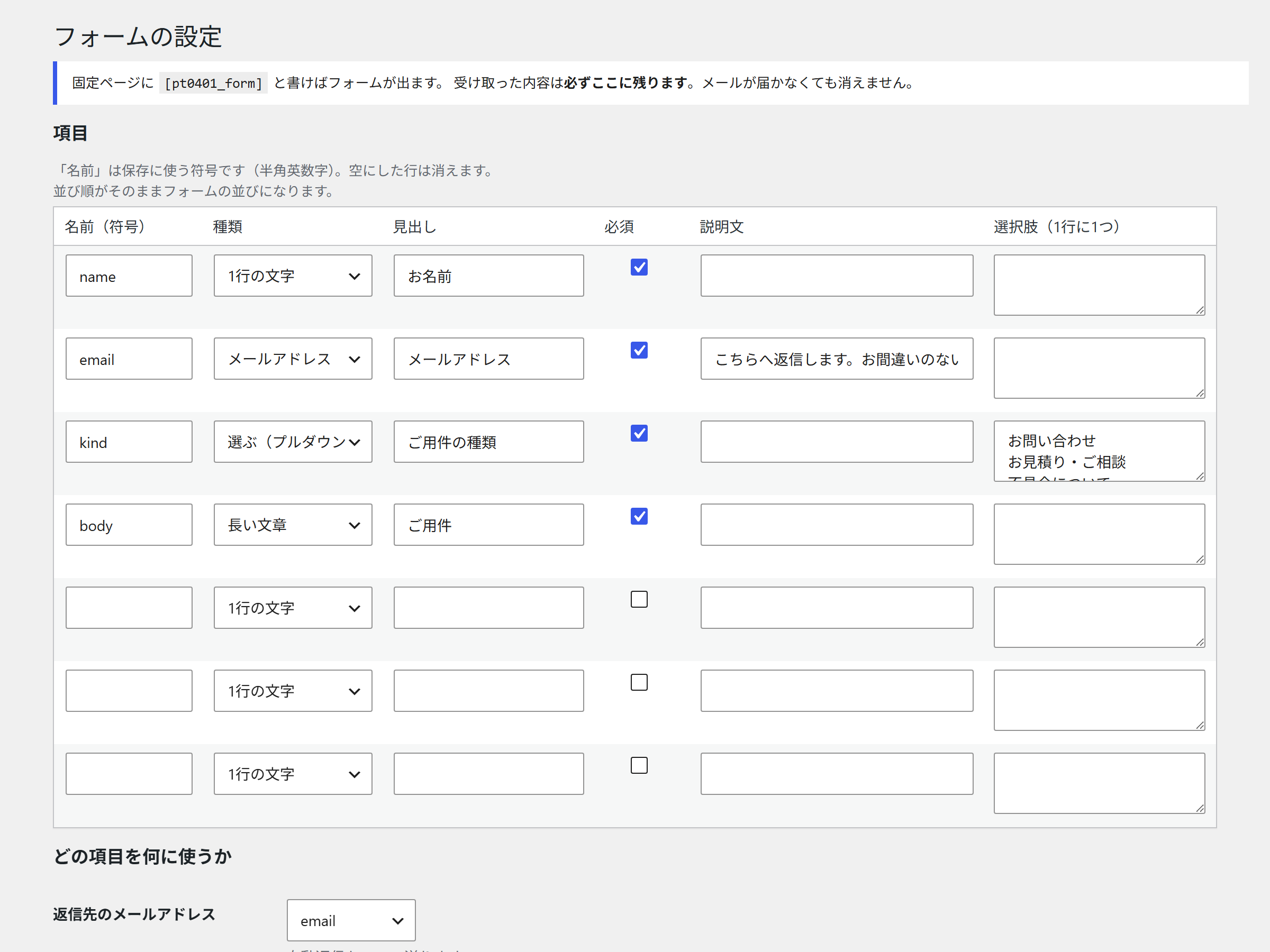The image size is (1270, 952).
Task: Click the お名前 heading input field
Action: tap(488, 276)
